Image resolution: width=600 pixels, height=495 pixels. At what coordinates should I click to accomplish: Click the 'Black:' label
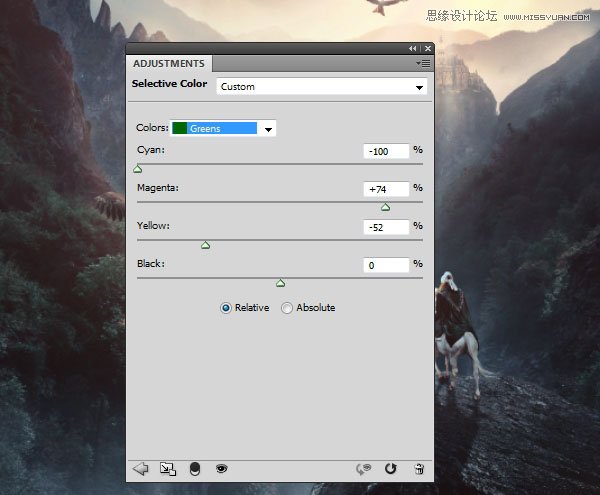[151, 264]
